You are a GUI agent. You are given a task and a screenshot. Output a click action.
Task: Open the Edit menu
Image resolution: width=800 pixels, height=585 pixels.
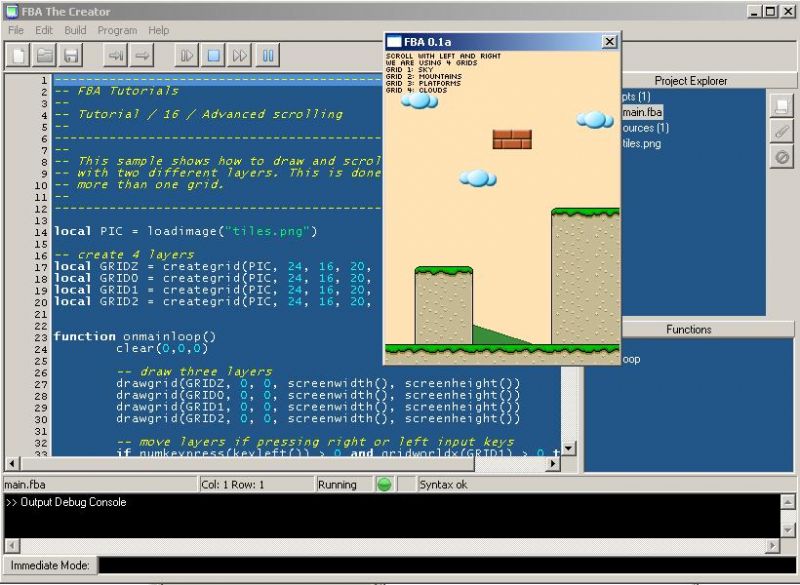pos(44,30)
